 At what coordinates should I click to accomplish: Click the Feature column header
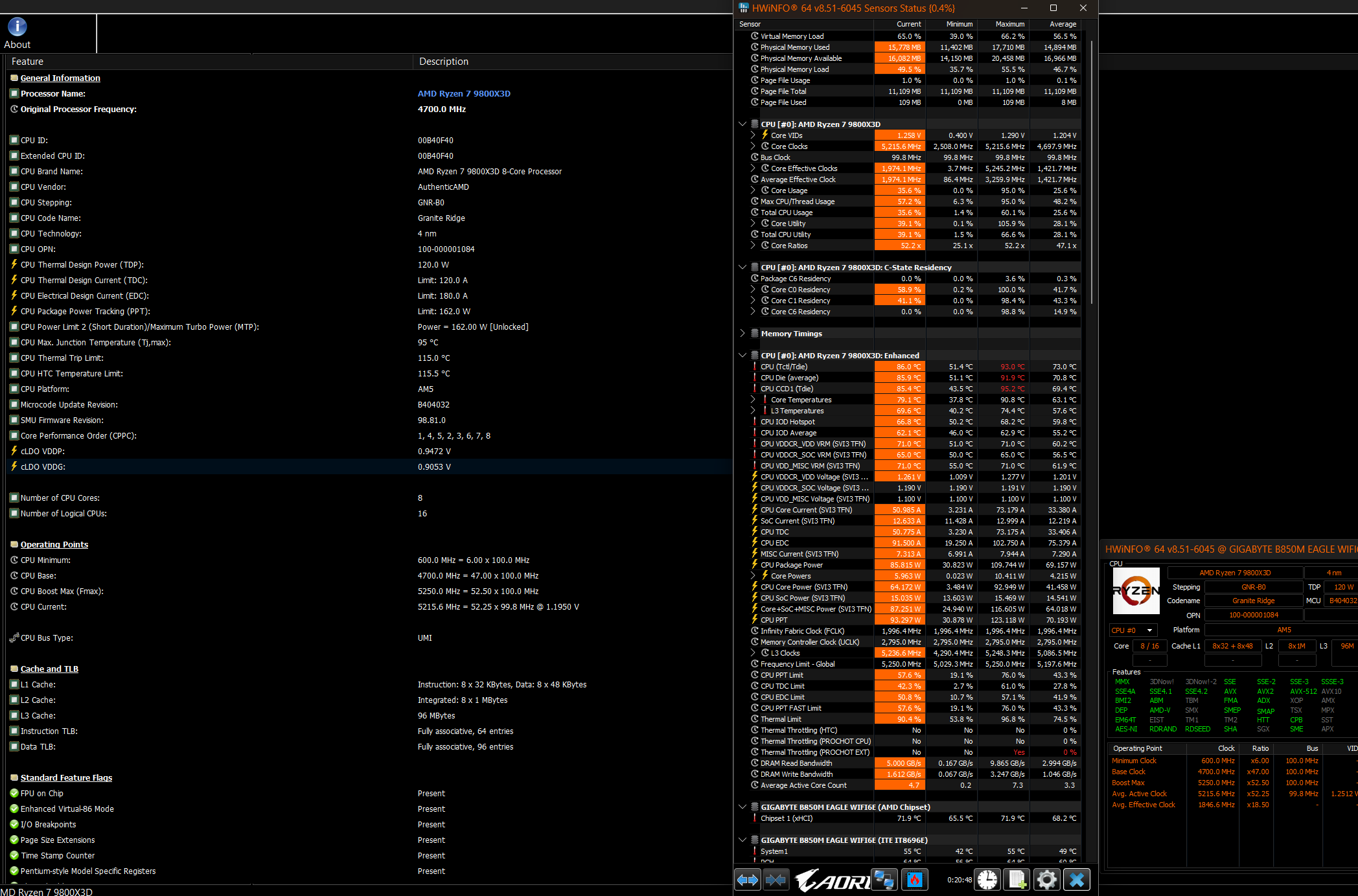coord(209,62)
